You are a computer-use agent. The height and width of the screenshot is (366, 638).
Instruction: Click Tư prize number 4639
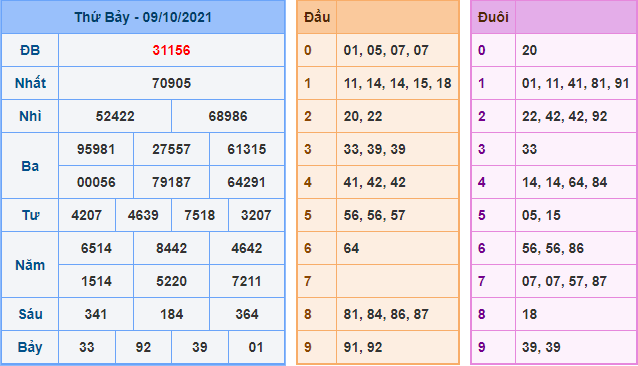pos(143,215)
